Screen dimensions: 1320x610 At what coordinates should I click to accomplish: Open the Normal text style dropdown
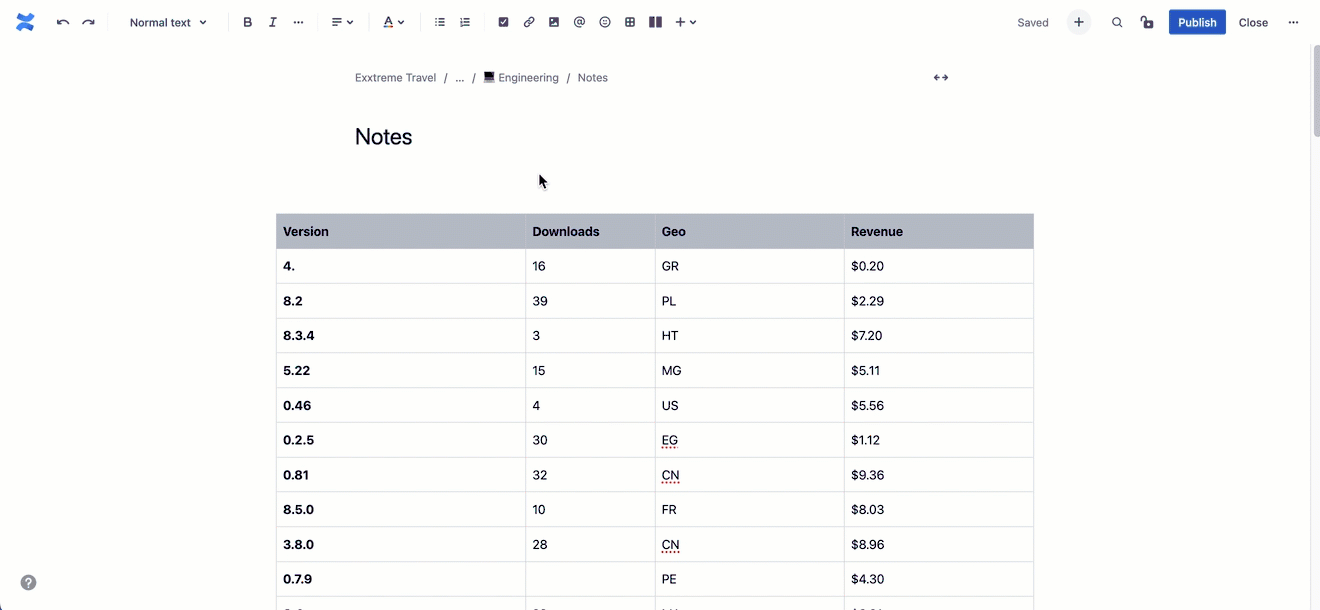pos(168,22)
